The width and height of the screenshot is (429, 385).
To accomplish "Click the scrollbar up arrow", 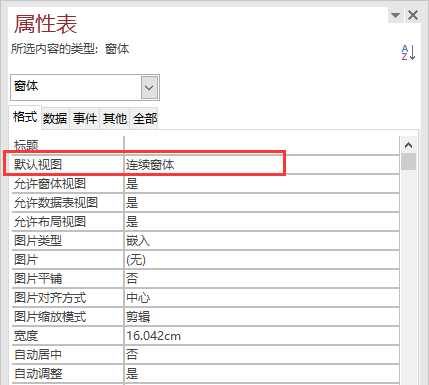I will point(408,145).
